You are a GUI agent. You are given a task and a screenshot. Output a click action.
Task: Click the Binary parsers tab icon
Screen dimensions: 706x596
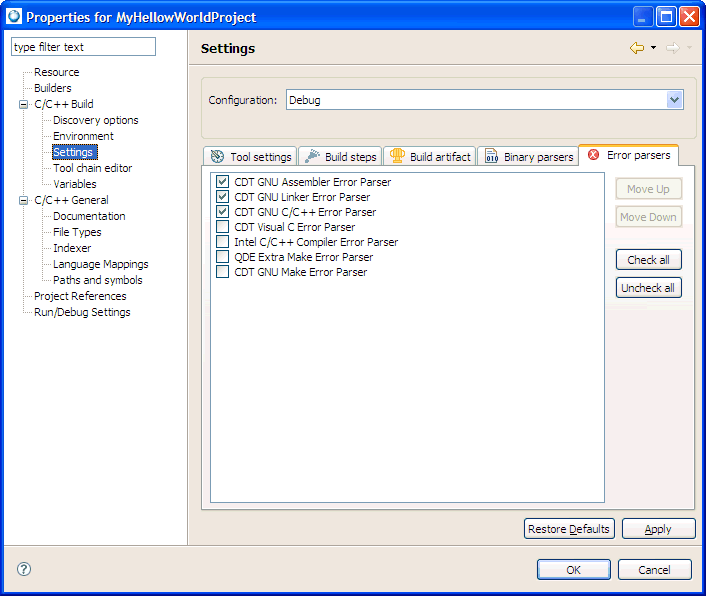click(x=491, y=157)
